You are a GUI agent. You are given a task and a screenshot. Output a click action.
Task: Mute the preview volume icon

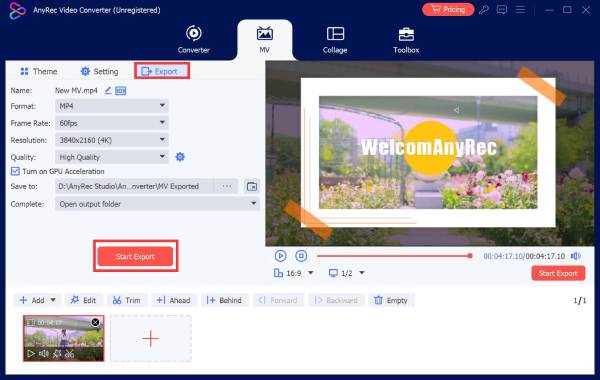coord(576,256)
